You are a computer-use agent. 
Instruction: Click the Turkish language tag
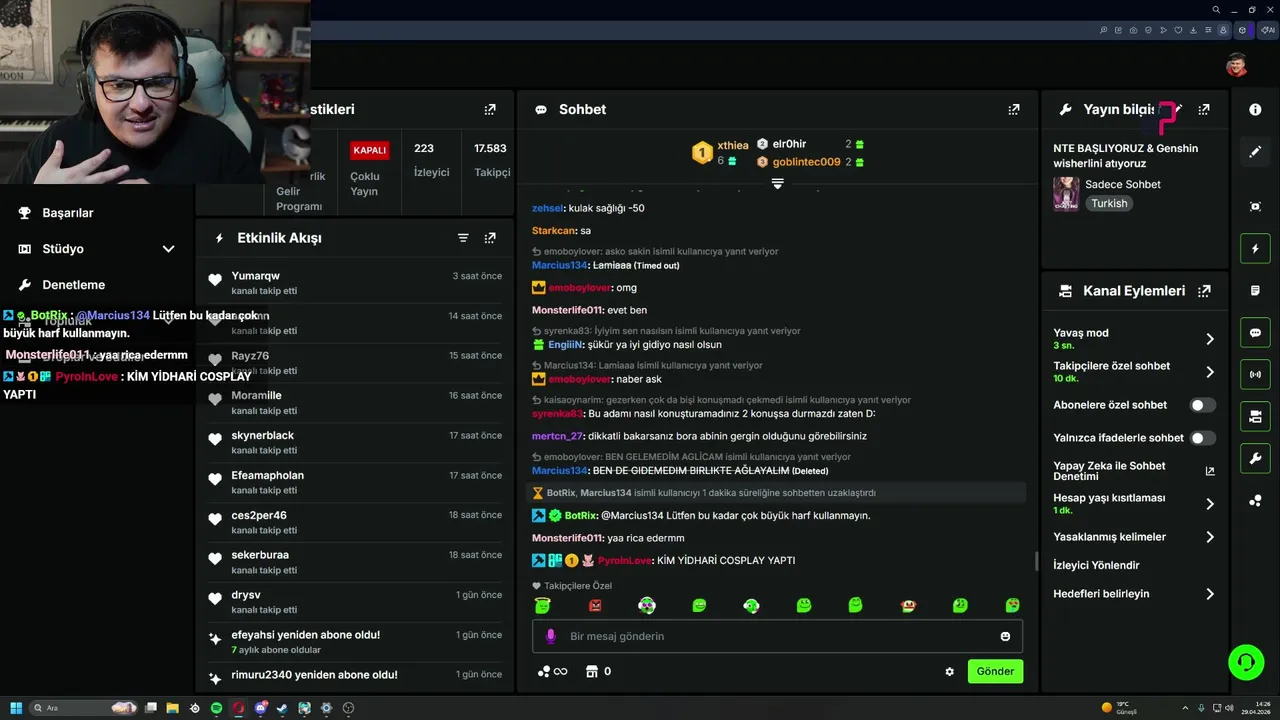pyautogui.click(x=1109, y=203)
